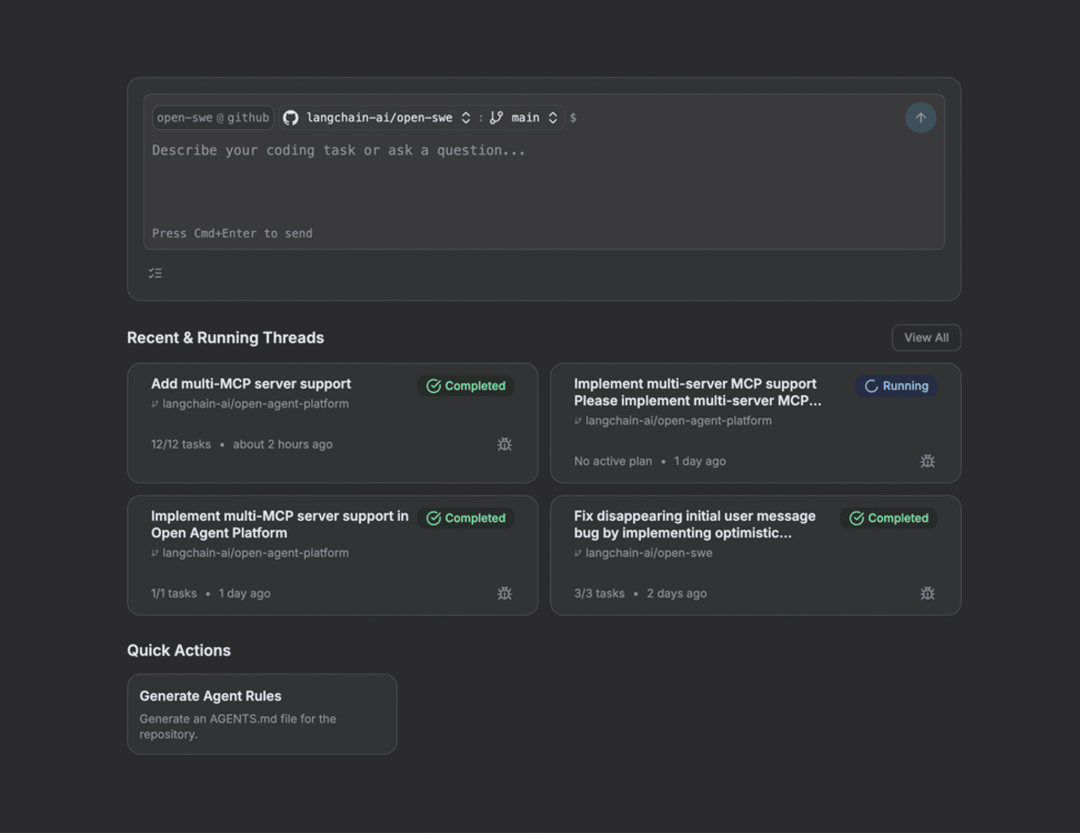
Task: Open the Implement multi-server MCP support thread
Action: click(756, 423)
